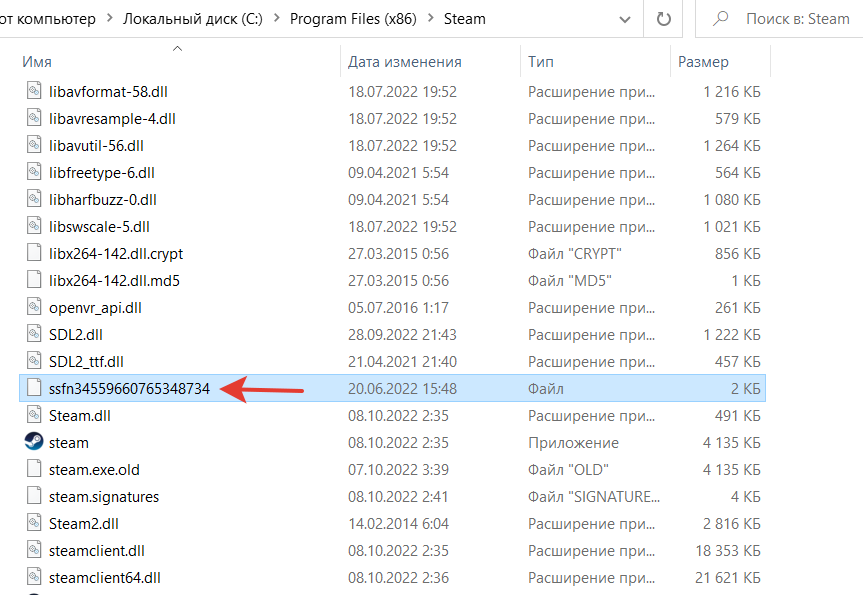This screenshot has width=863, height=596.
Task: Select the file name SDL2_ttf.dll
Action: 86,361
